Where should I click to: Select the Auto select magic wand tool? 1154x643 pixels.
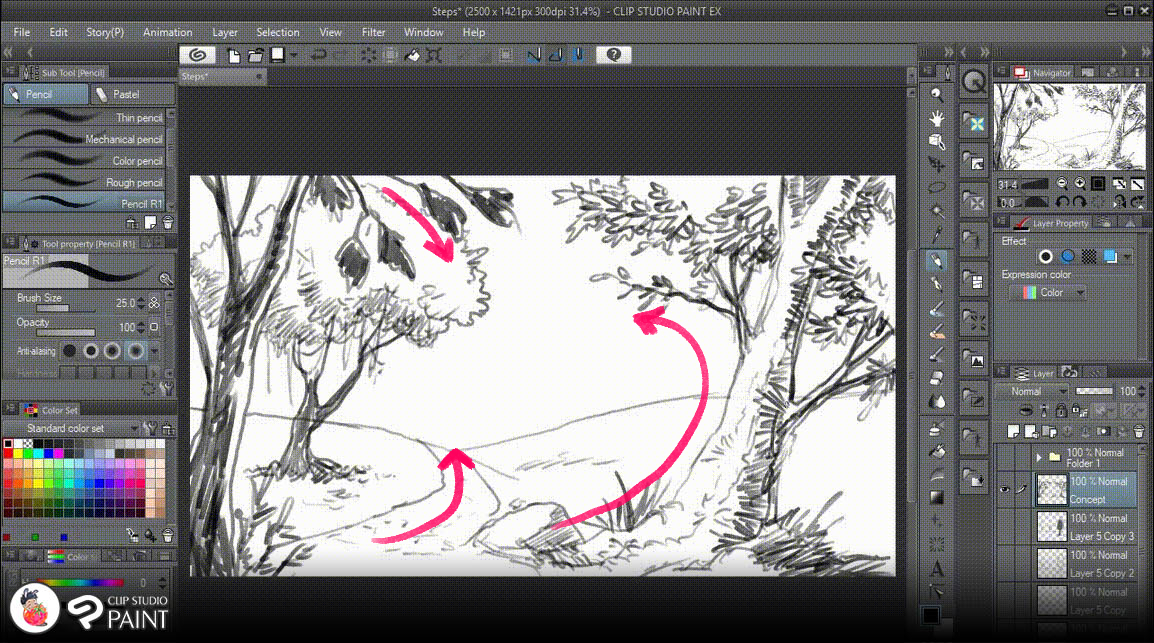coord(936,211)
